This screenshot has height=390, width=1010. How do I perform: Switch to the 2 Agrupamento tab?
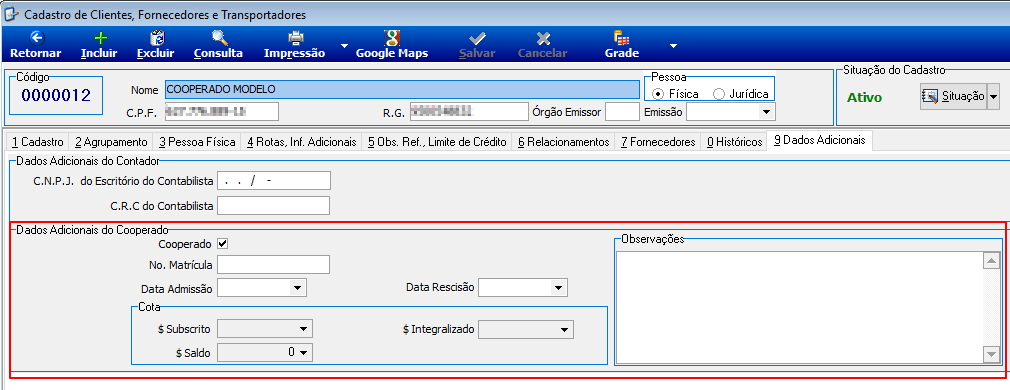pos(111,142)
